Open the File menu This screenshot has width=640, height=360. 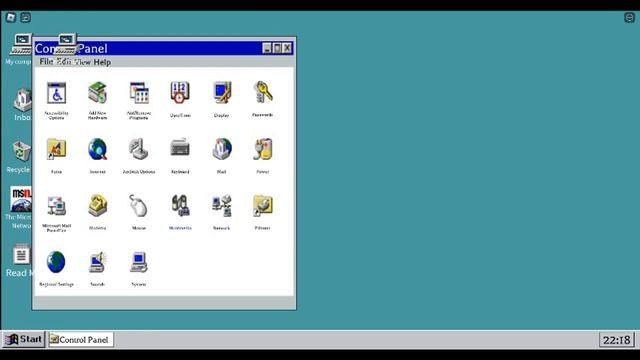(46, 62)
